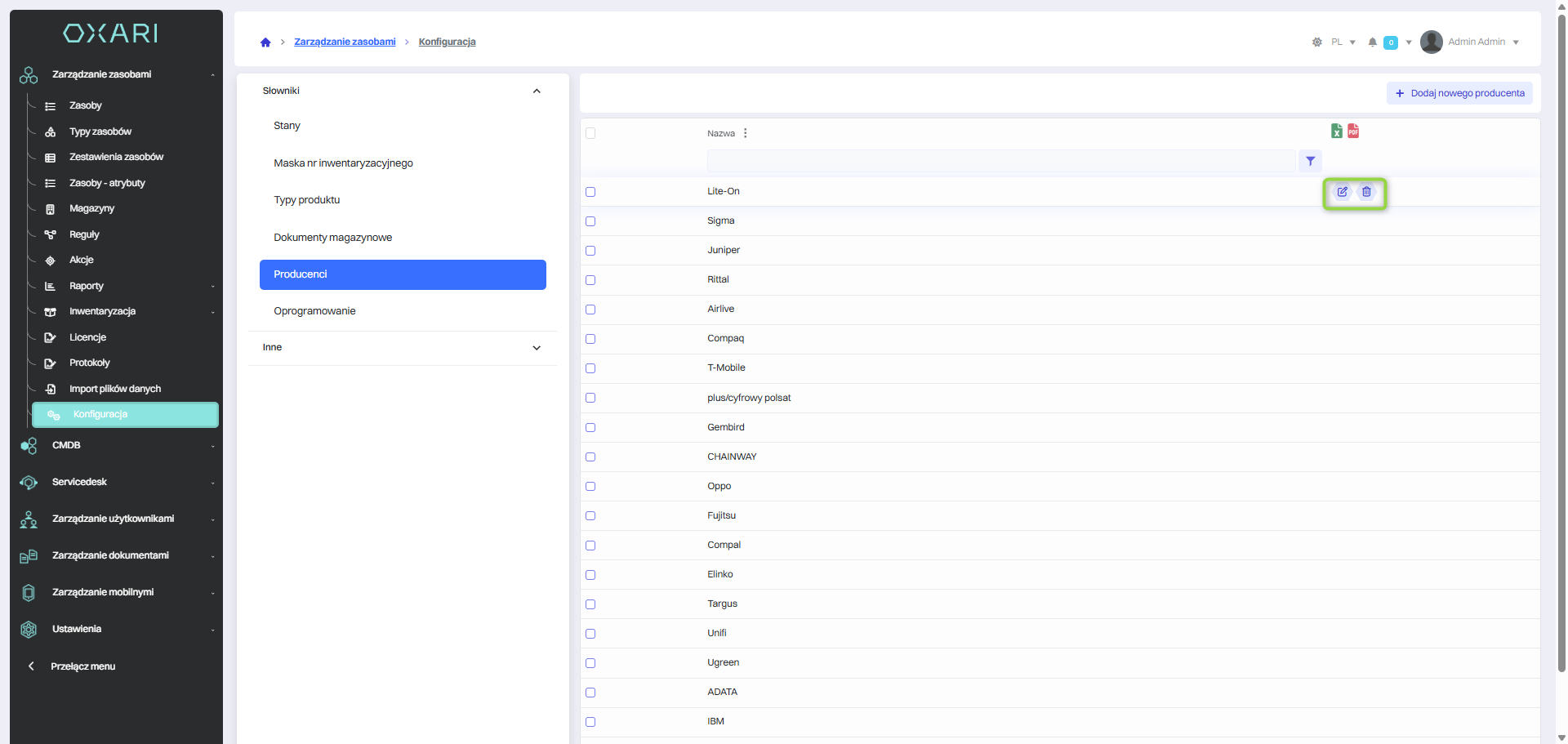
Task: Open notifications bell icon
Action: 1372,42
